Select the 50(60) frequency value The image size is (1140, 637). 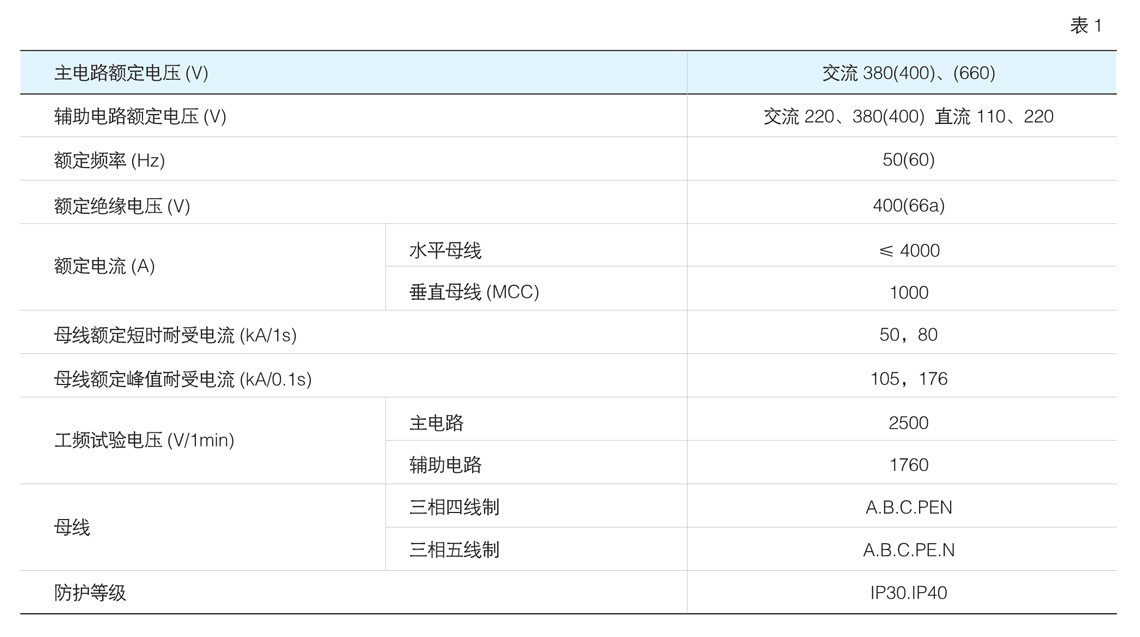click(x=908, y=160)
